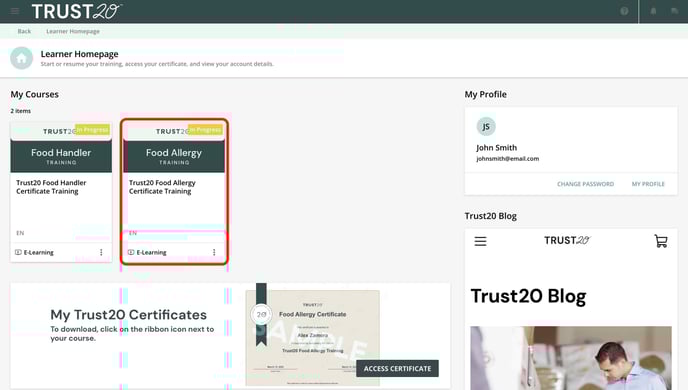
Task: Open Food Allergy course options menu
Action: pyautogui.click(x=214, y=252)
